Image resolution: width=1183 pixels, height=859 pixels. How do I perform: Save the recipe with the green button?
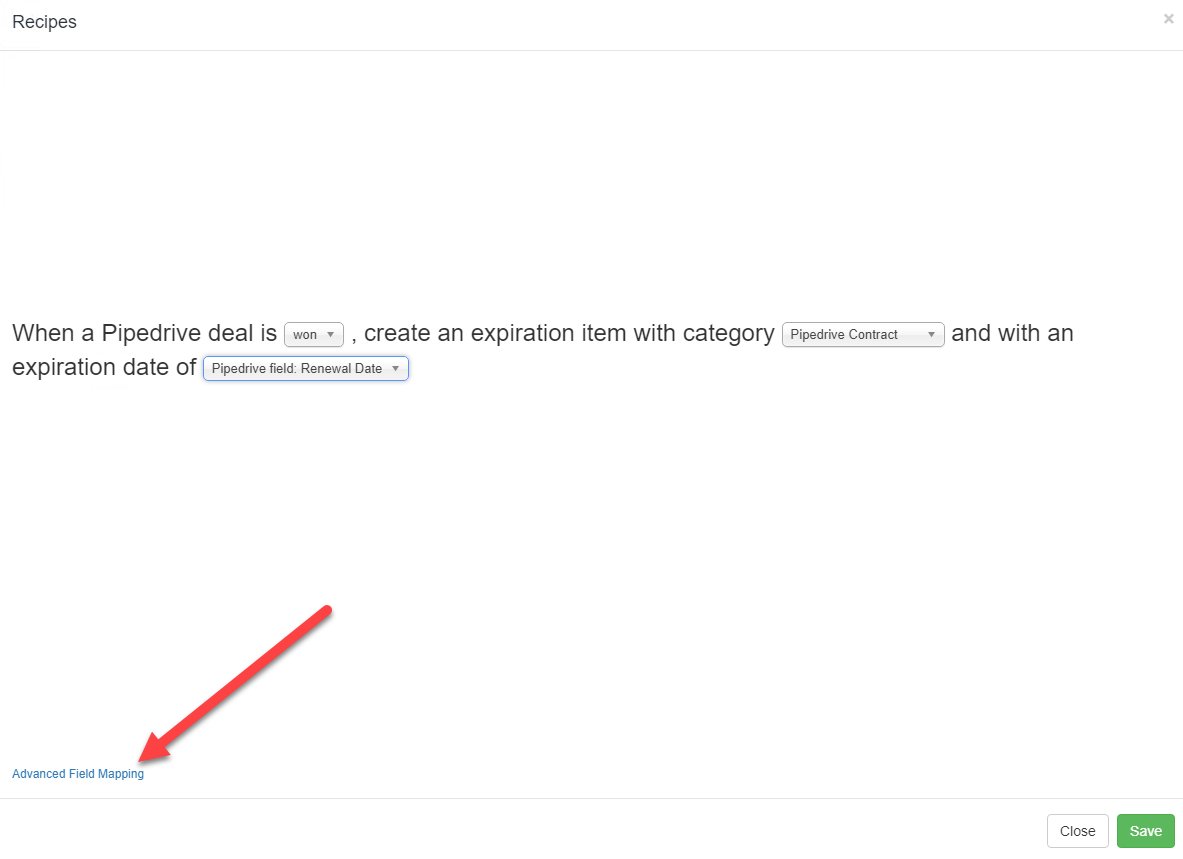(x=1145, y=831)
